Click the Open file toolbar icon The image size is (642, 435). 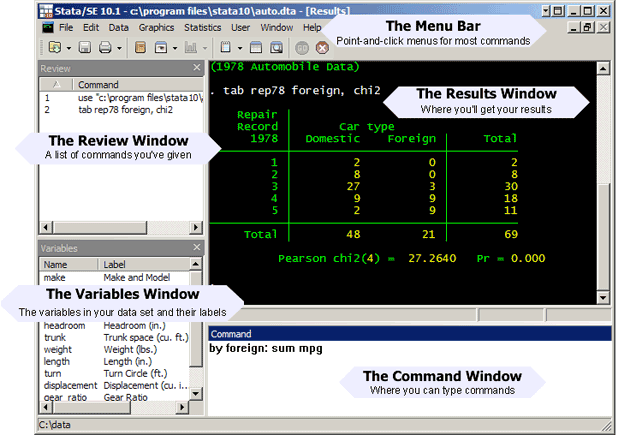pyautogui.click(x=55, y=48)
